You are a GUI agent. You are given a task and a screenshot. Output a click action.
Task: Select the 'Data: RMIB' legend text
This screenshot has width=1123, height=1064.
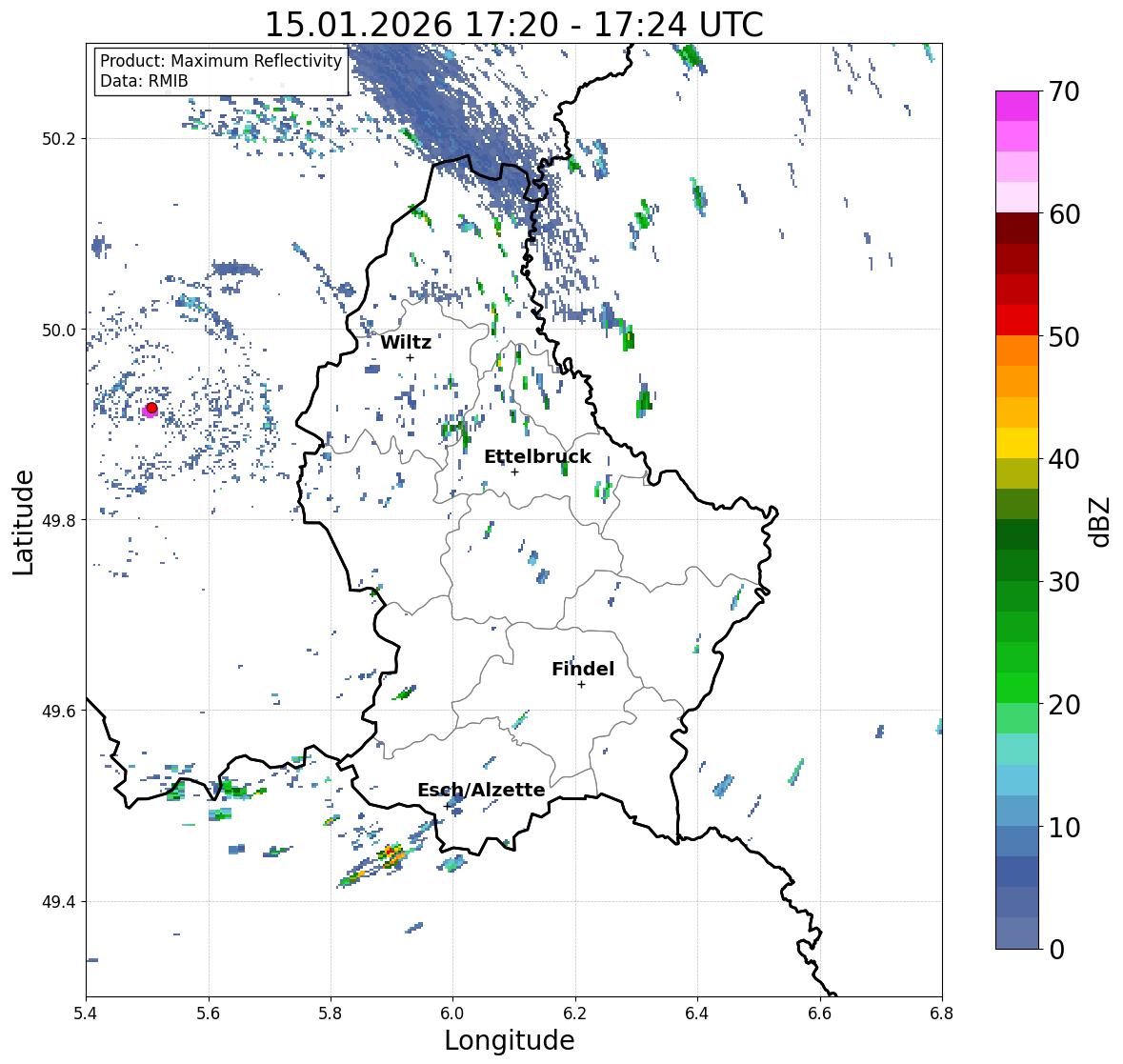point(144,81)
